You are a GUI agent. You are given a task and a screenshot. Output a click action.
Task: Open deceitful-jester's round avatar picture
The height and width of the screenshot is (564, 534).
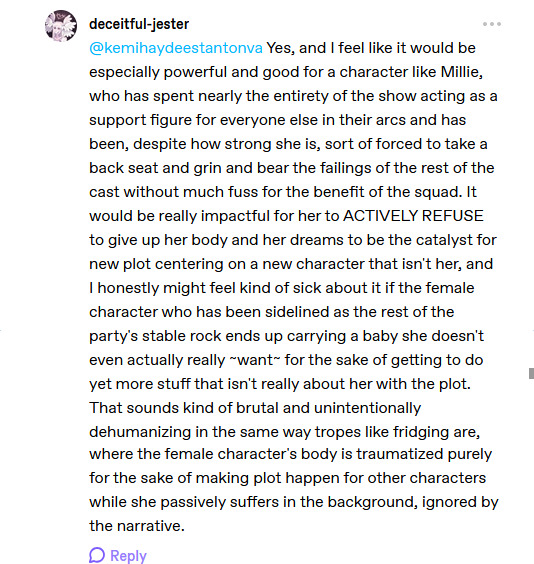coord(61,26)
